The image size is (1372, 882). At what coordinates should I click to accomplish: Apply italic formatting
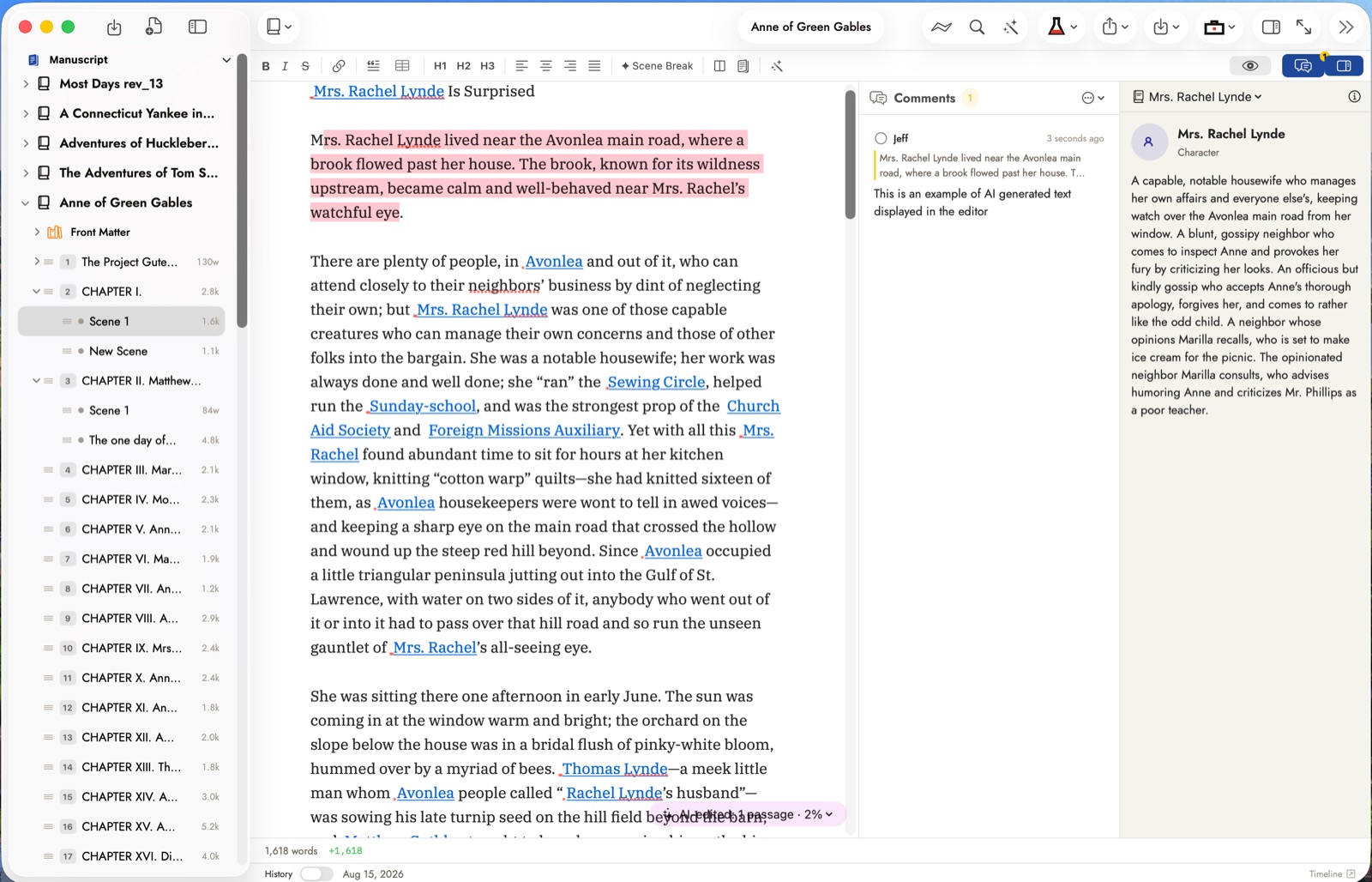[x=285, y=66]
